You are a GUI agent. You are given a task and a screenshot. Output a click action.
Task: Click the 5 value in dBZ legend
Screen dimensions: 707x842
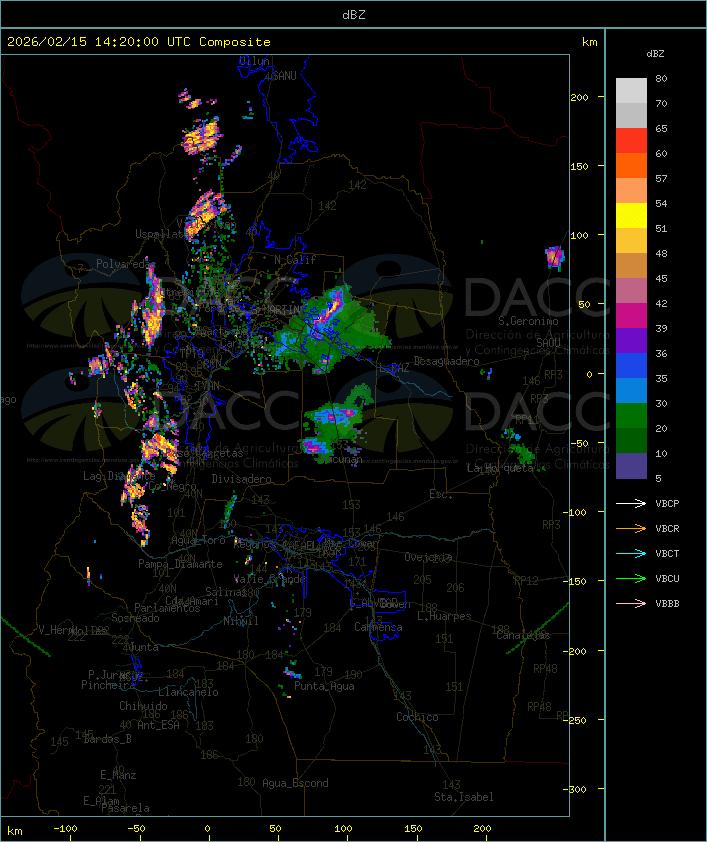click(659, 478)
